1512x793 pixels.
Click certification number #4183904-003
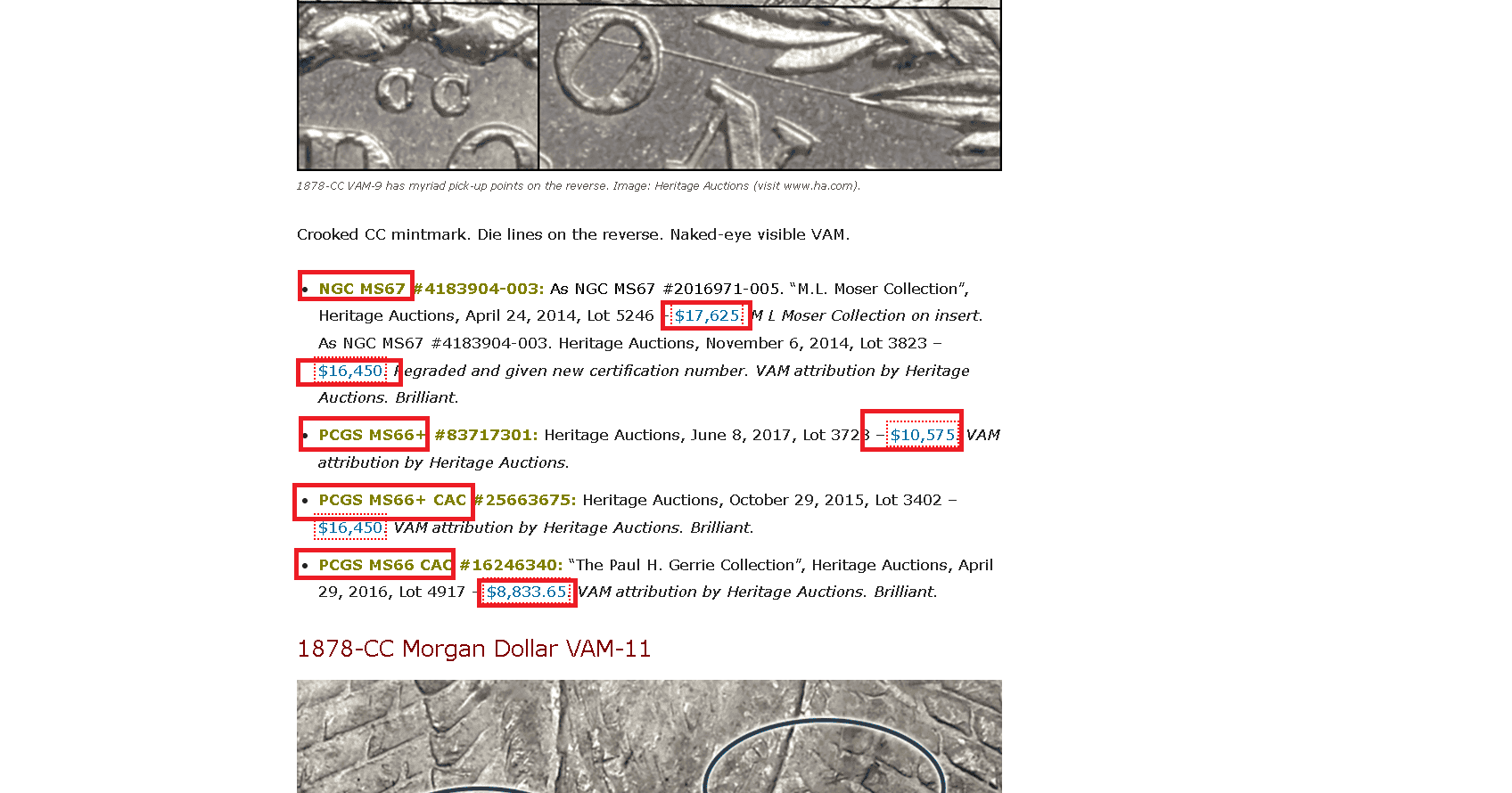coord(479,289)
